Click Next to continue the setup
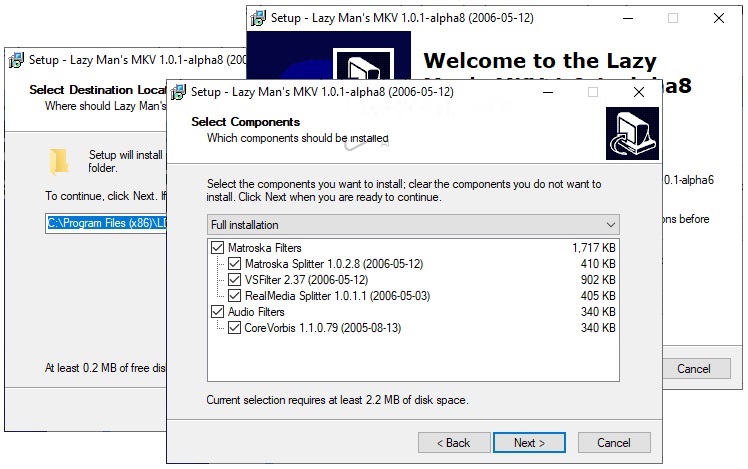The height and width of the screenshot is (469, 748). (529, 442)
